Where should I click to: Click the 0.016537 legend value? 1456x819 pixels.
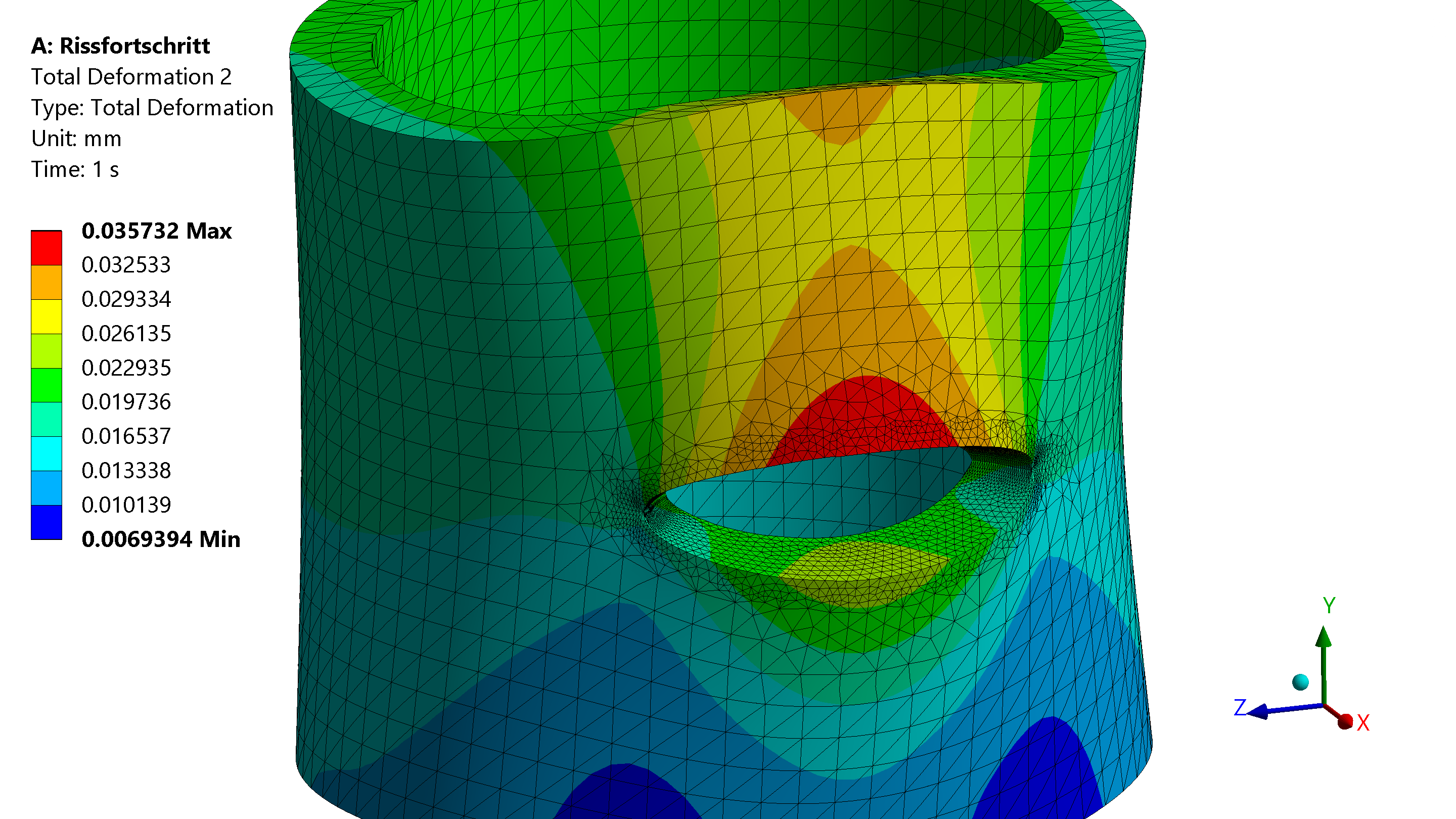(x=126, y=436)
